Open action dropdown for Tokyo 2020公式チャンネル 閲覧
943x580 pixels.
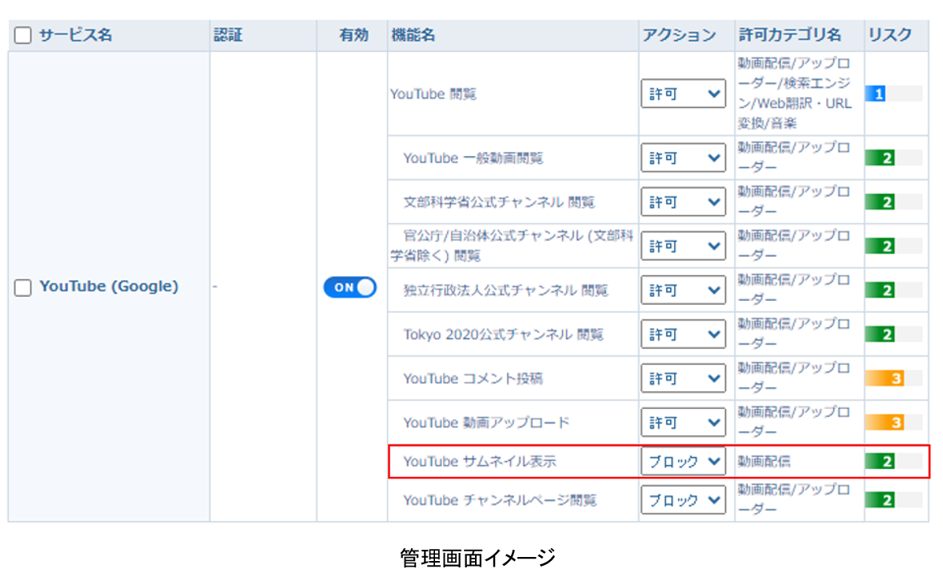683,334
